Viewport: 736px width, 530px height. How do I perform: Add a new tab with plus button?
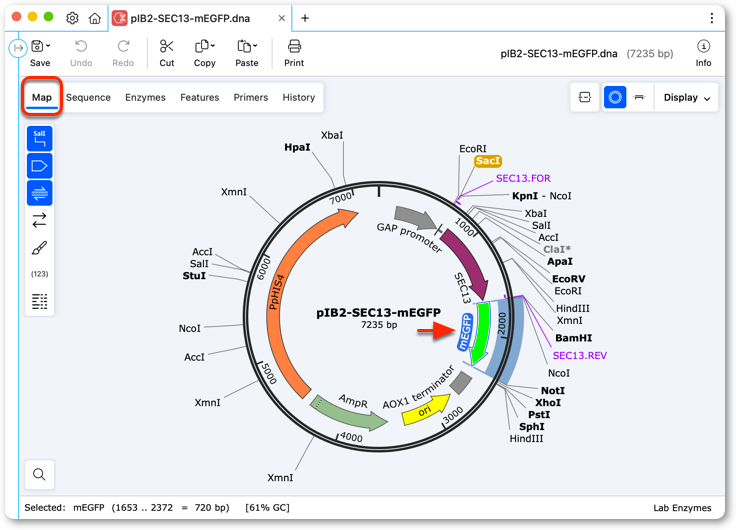[305, 18]
